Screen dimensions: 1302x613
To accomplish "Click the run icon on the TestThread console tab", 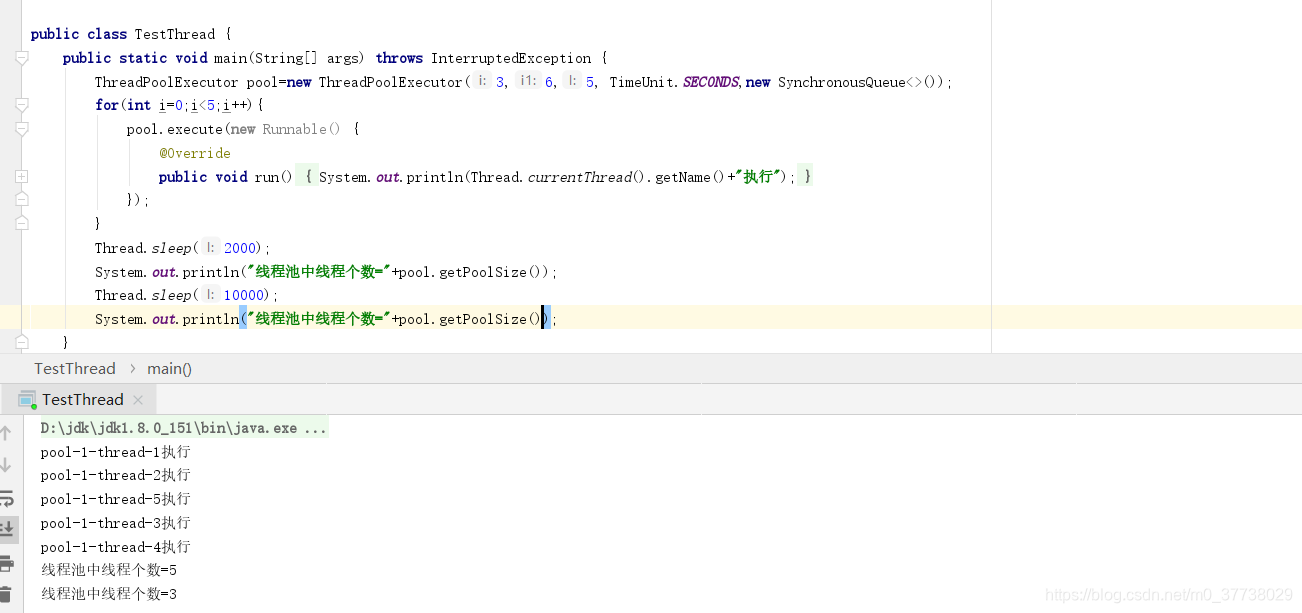I will click(25, 398).
